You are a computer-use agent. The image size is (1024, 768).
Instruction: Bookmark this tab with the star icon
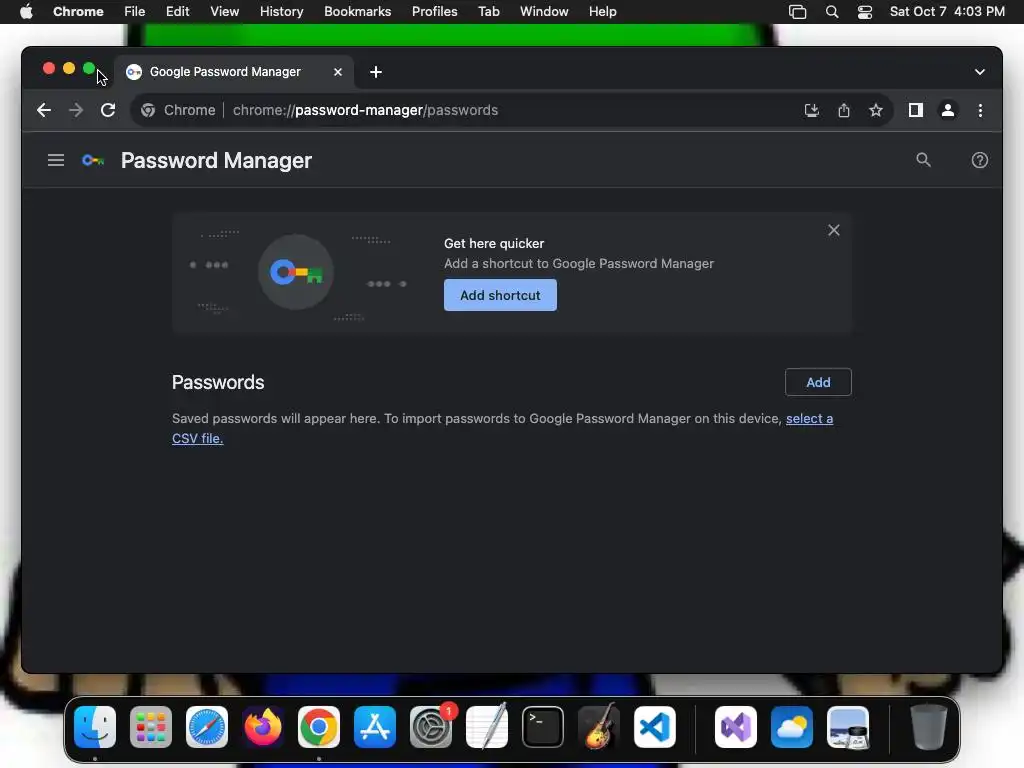(x=876, y=110)
